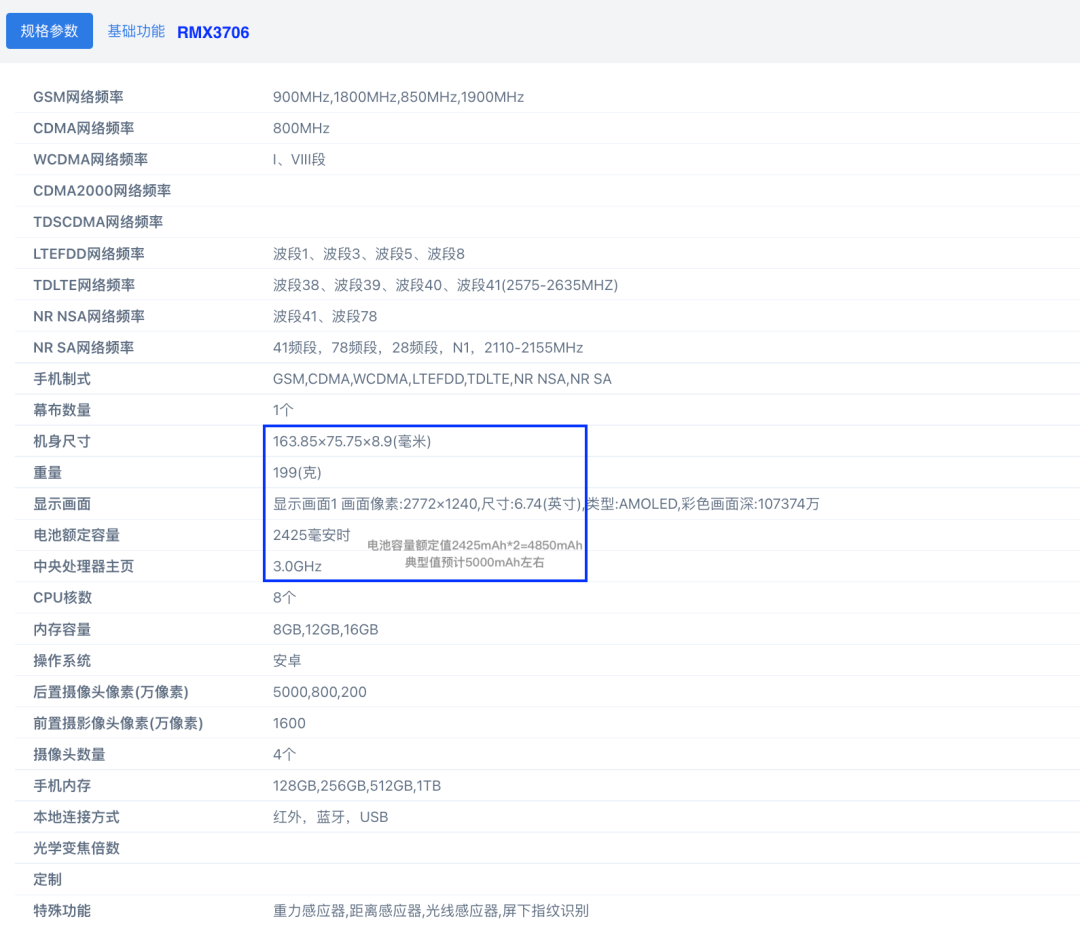Click the GSM网络频率 row label
The height and width of the screenshot is (951, 1080).
(x=74, y=97)
